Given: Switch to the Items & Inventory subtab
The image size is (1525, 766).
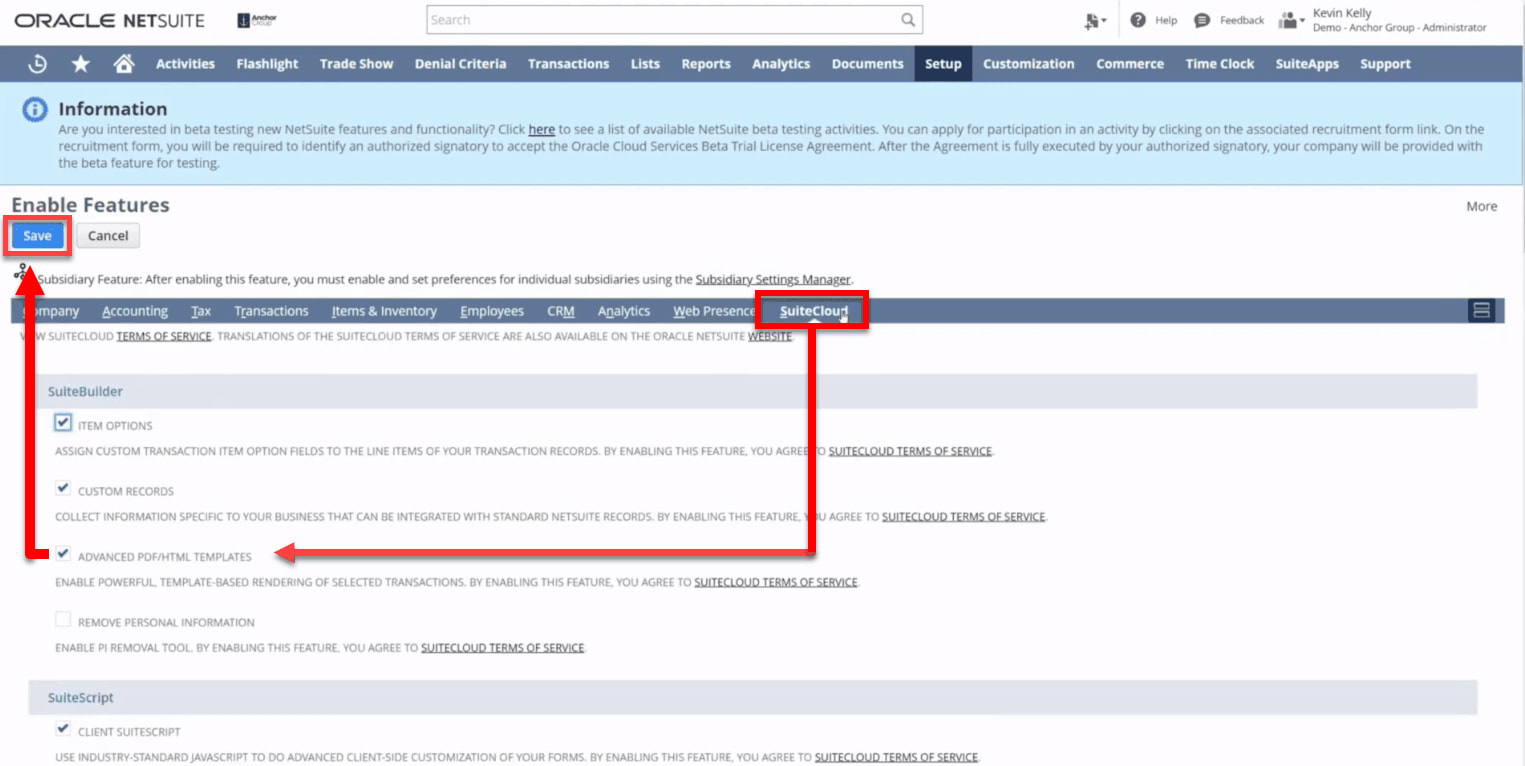Looking at the screenshot, I should tap(384, 311).
